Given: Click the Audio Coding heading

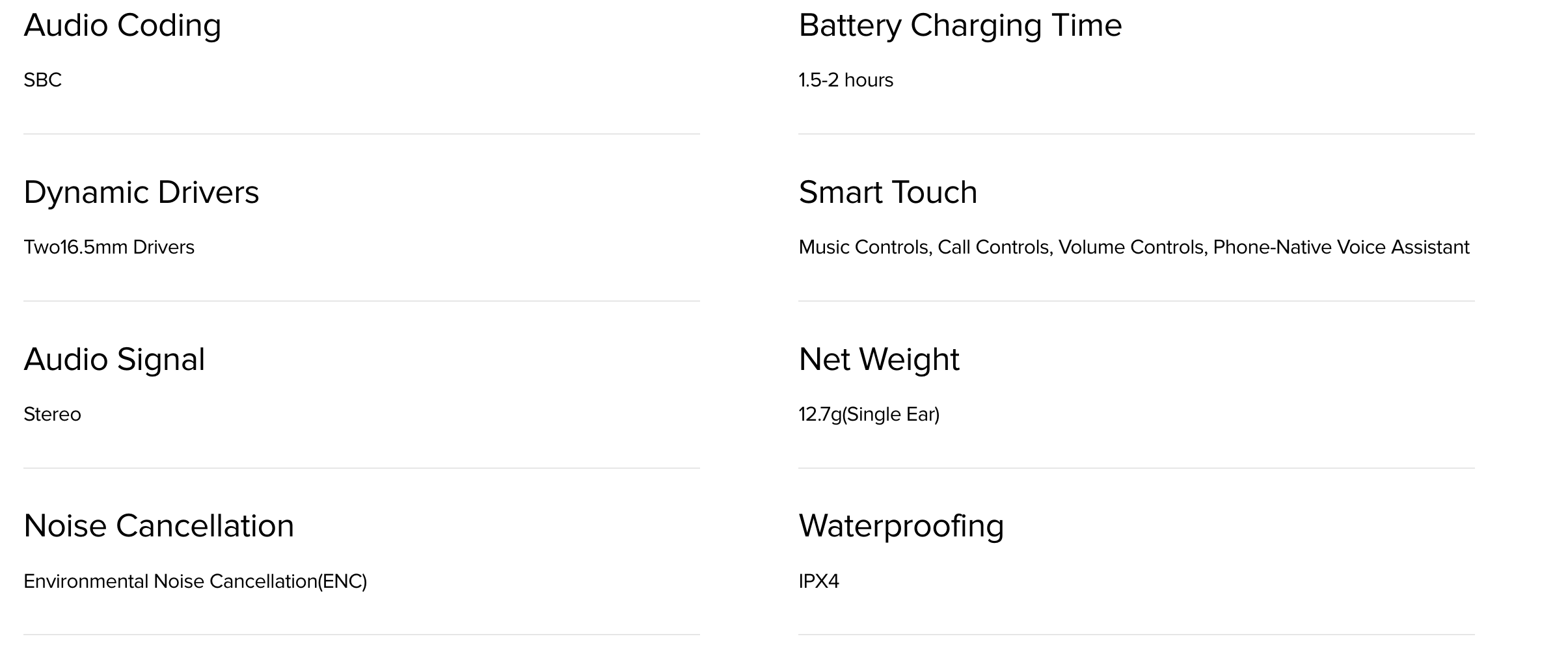Looking at the screenshot, I should (122, 27).
